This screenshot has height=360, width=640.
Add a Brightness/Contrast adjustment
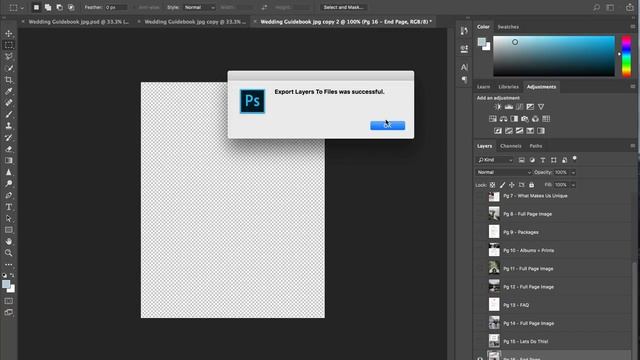coord(498,107)
